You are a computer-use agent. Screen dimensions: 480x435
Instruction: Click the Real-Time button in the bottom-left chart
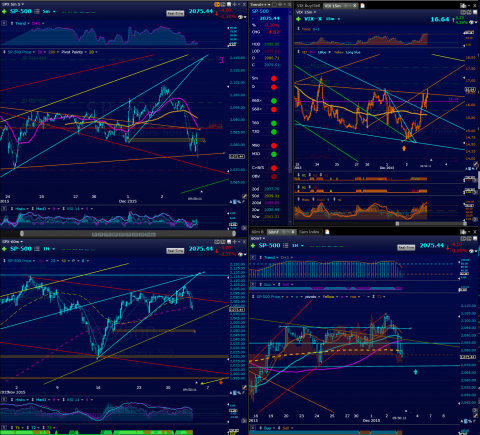coord(175,251)
